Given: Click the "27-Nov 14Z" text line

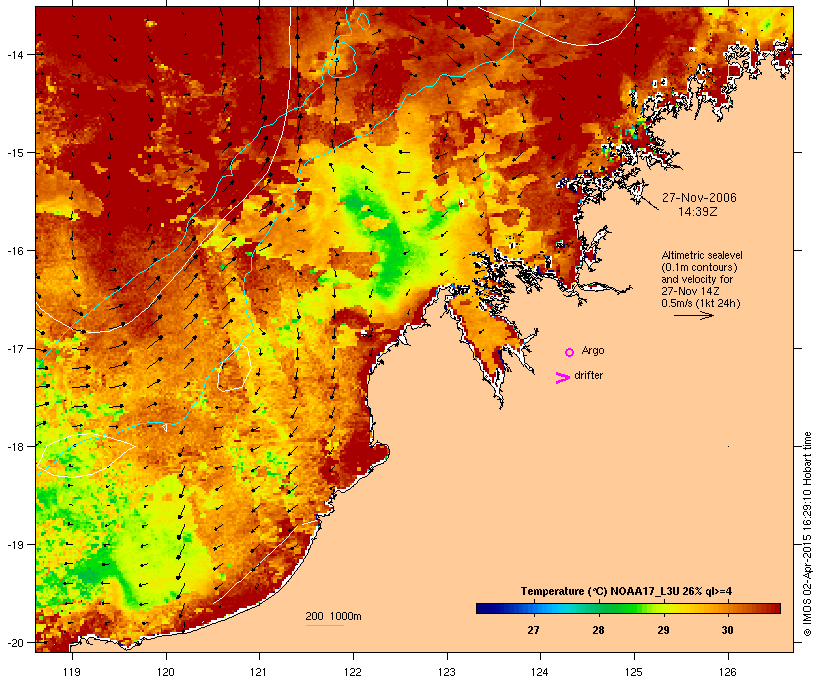Looking at the screenshot, I should pyautogui.click(x=689, y=291).
